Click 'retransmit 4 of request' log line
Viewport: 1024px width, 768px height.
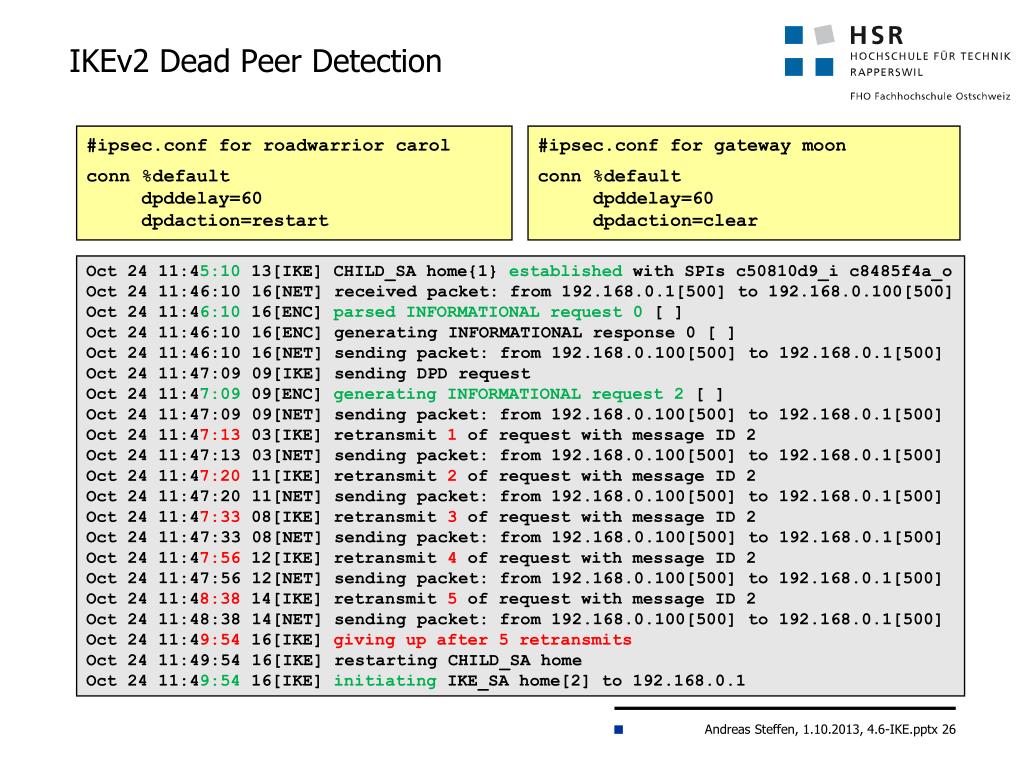click(421, 558)
